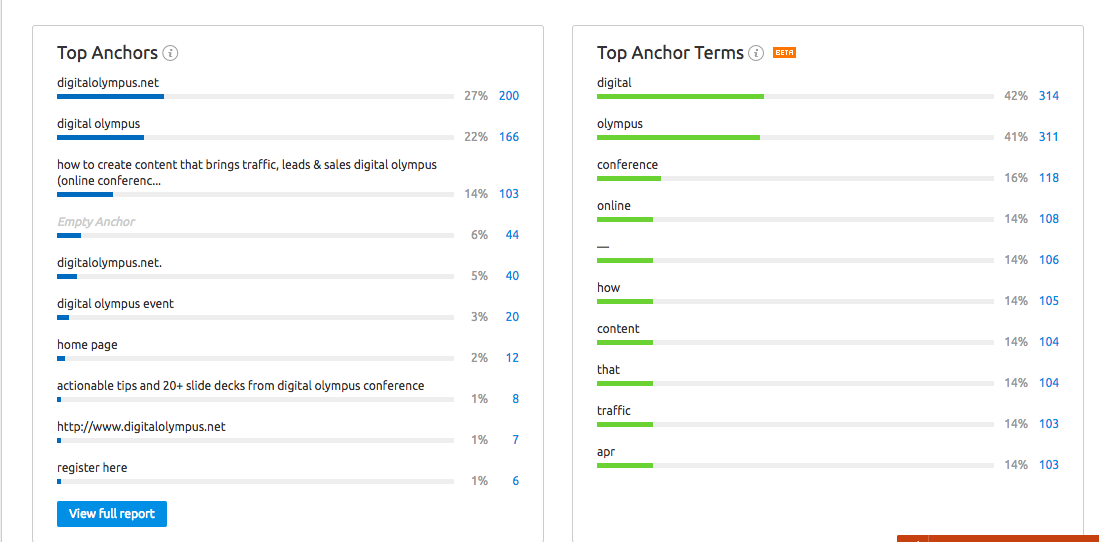
Task: Select the 'register here' anchor row
Action: point(288,473)
